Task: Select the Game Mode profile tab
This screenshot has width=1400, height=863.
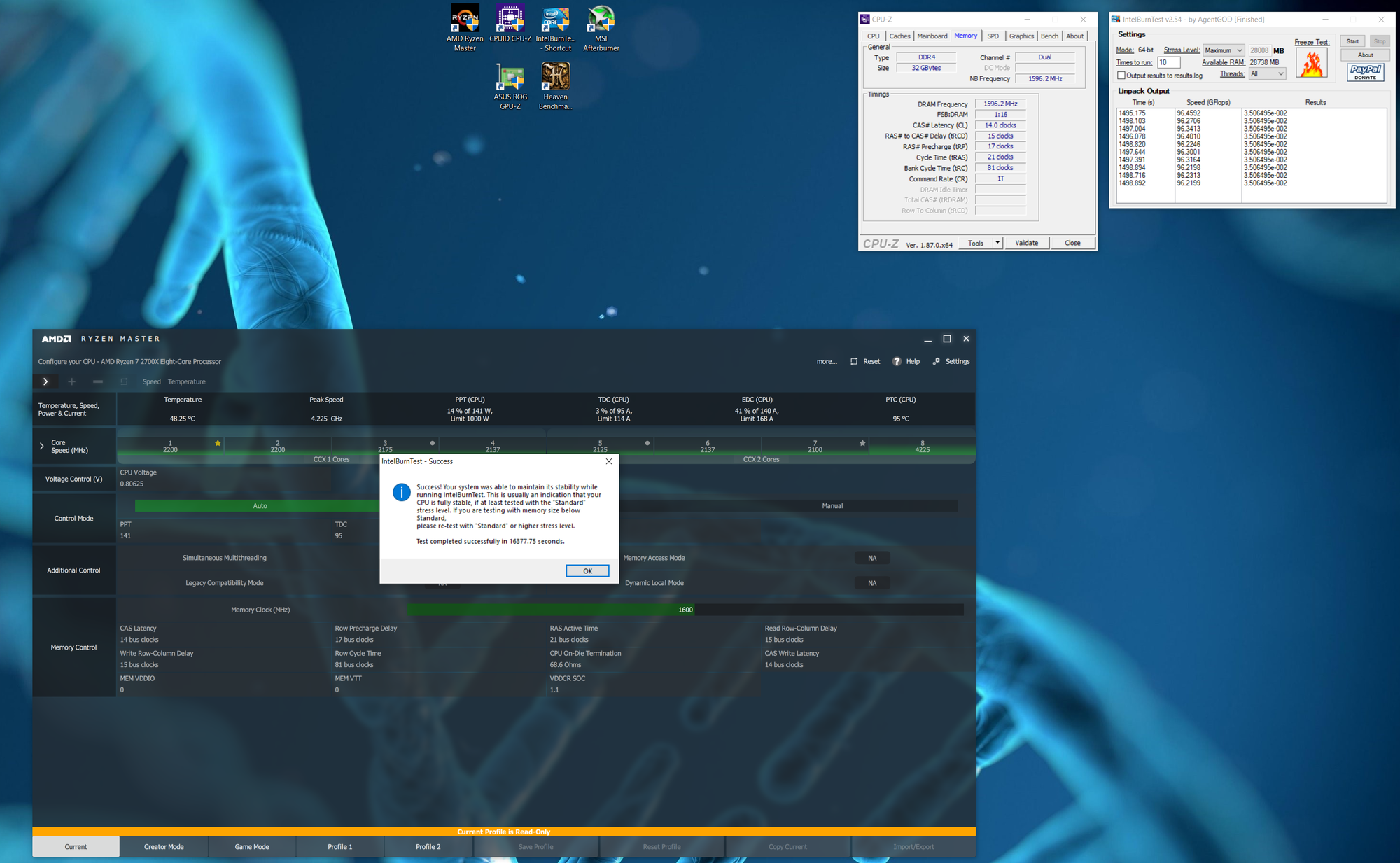Action: (x=252, y=847)
